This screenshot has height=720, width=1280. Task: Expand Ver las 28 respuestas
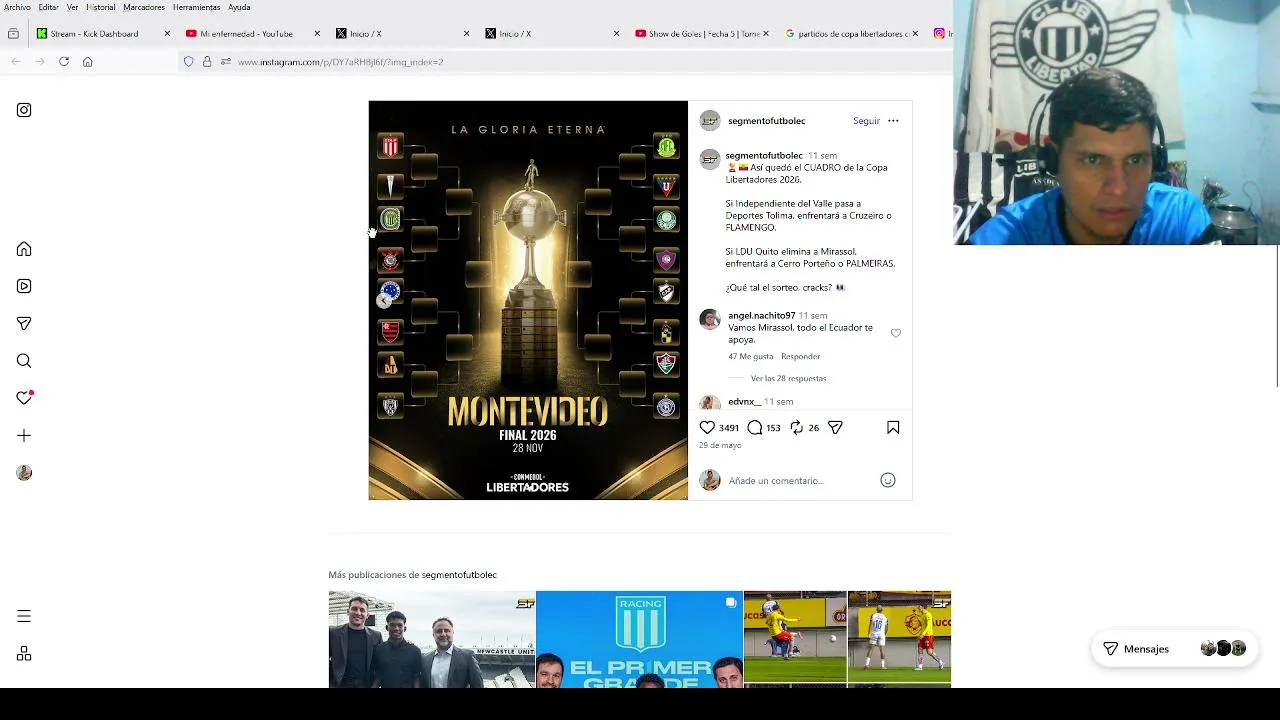[788, 379]
